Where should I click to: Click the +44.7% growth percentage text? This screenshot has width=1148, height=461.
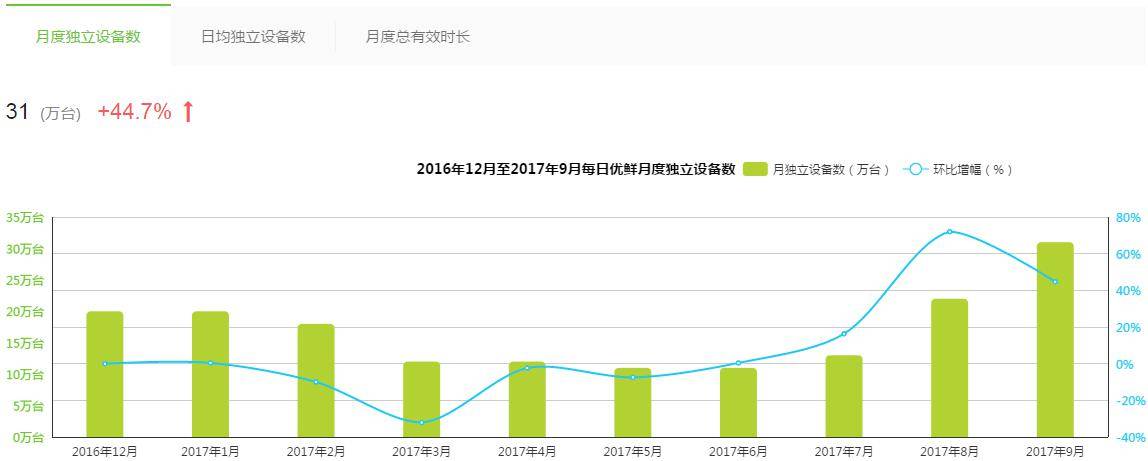point(134,112)
